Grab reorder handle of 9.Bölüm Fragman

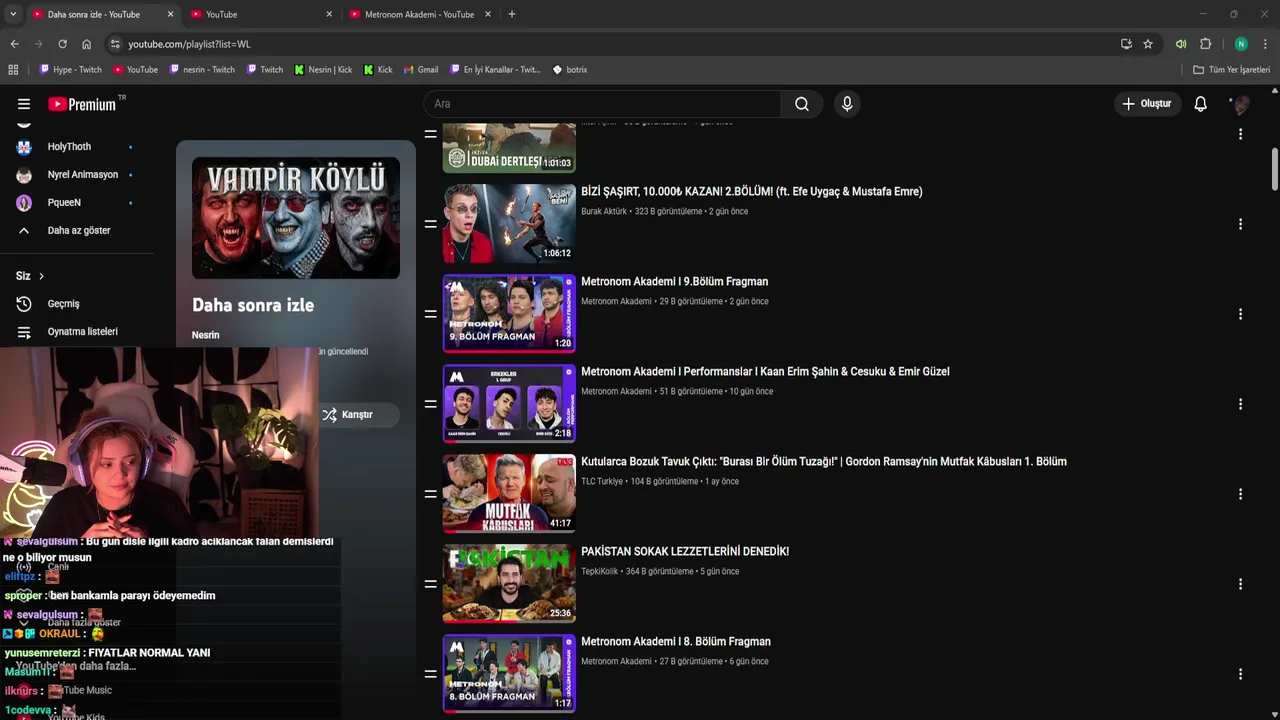[x=430, y=314]
